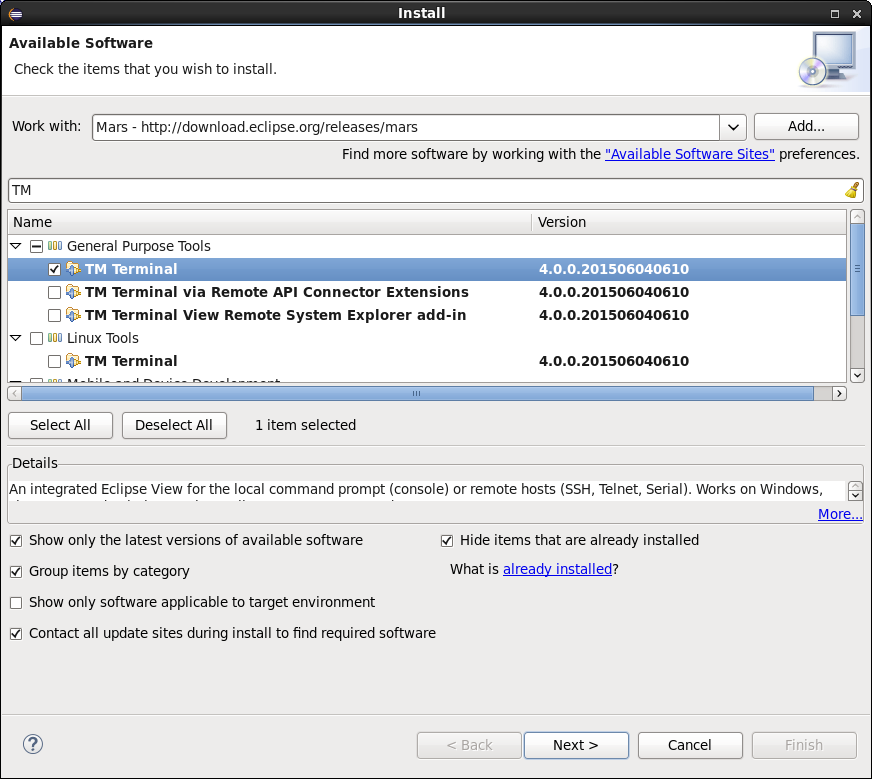
Task: Click the horizontal scroll right arrow
Action: coord(839,394)
